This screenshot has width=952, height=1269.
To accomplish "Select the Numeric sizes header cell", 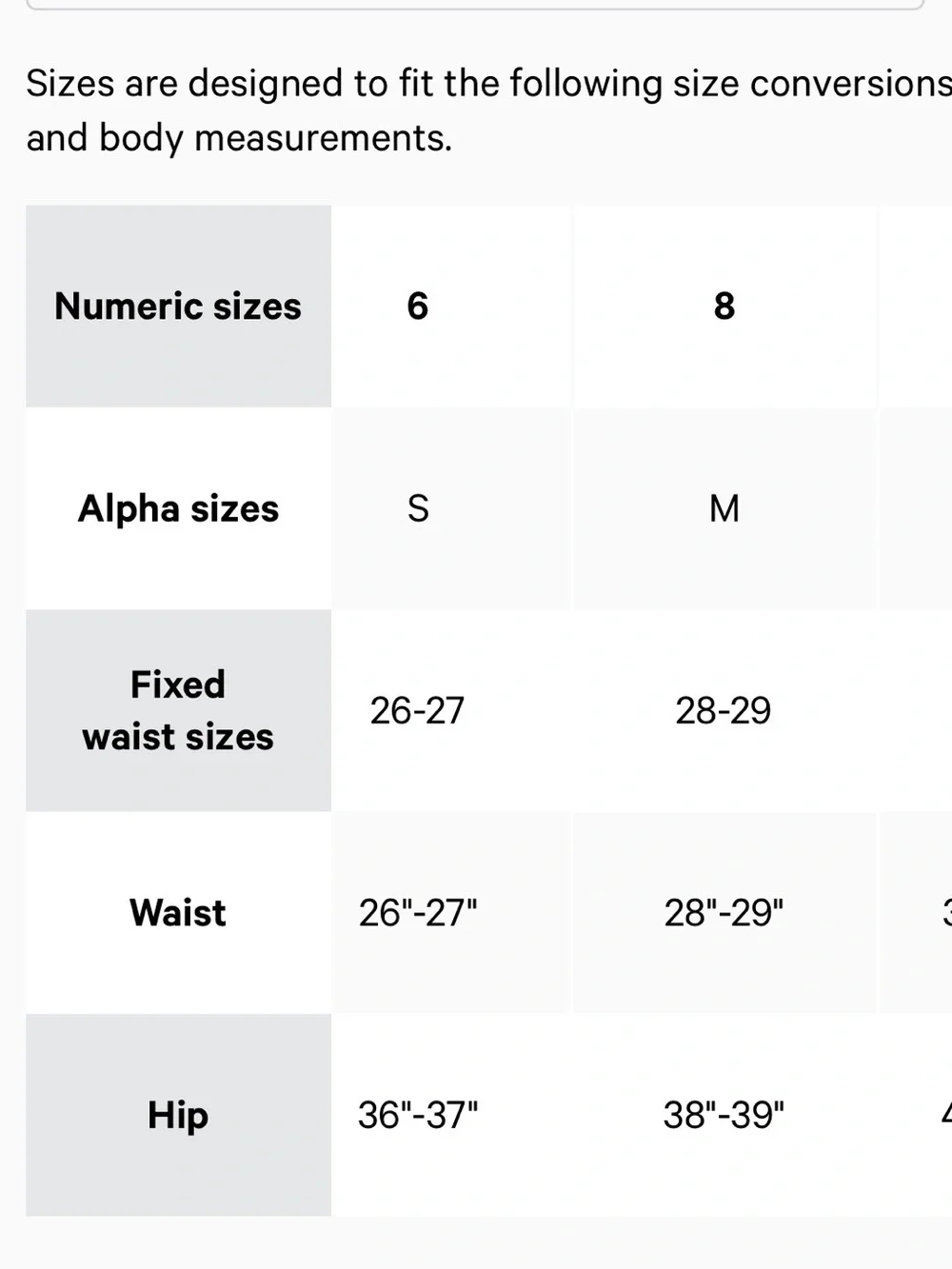I will (x=178, y=307).
